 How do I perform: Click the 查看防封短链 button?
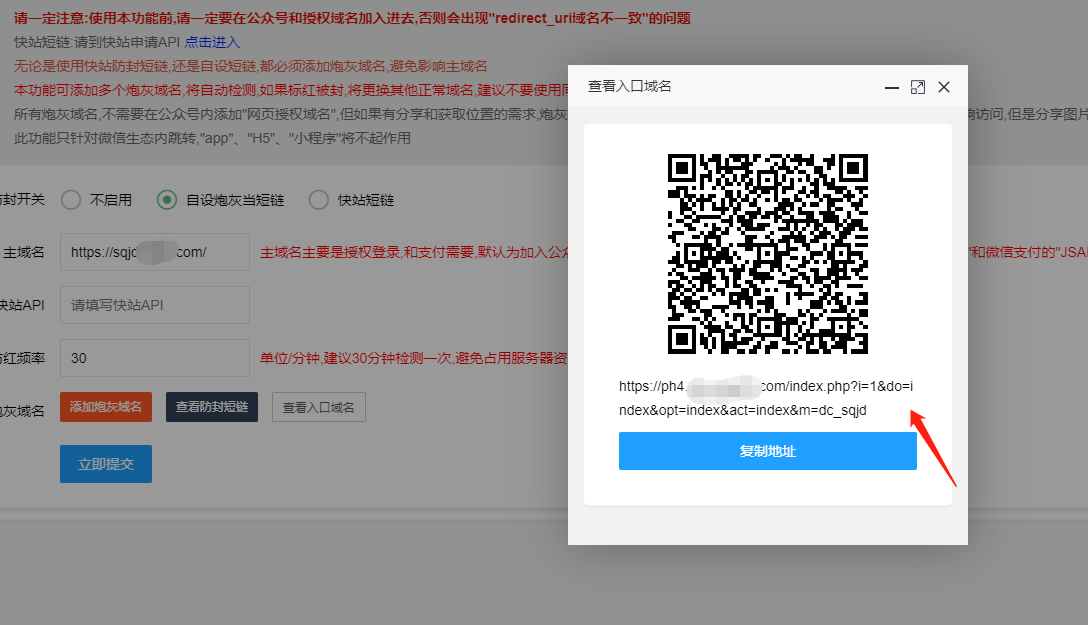pos(212,407)
